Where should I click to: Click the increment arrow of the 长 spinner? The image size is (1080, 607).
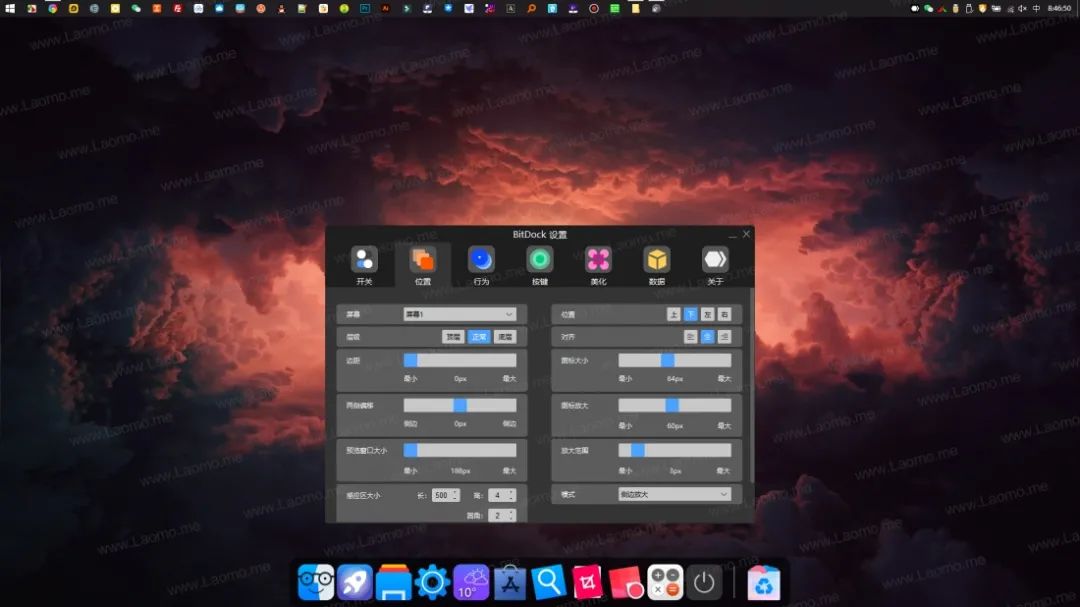pyautogui.click(x=455, y=491)
